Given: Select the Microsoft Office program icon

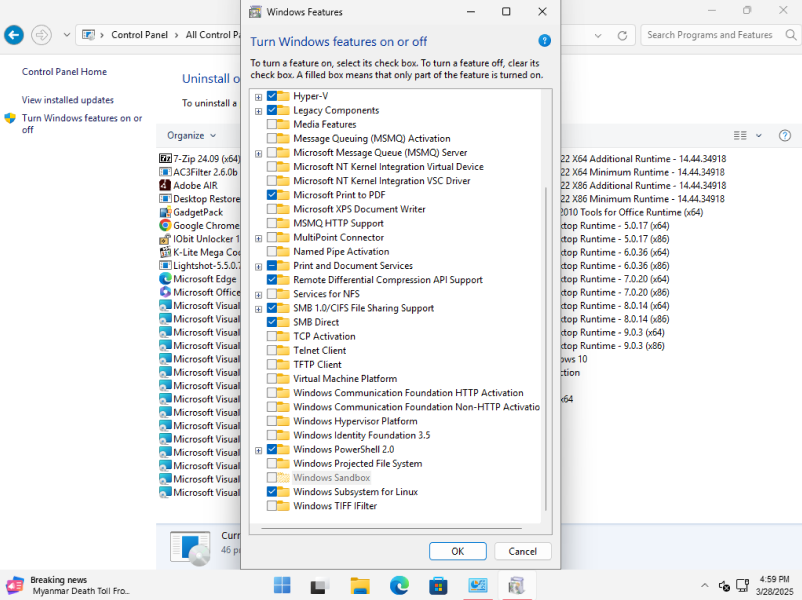Looking at the screenshot, I should 165,292.
